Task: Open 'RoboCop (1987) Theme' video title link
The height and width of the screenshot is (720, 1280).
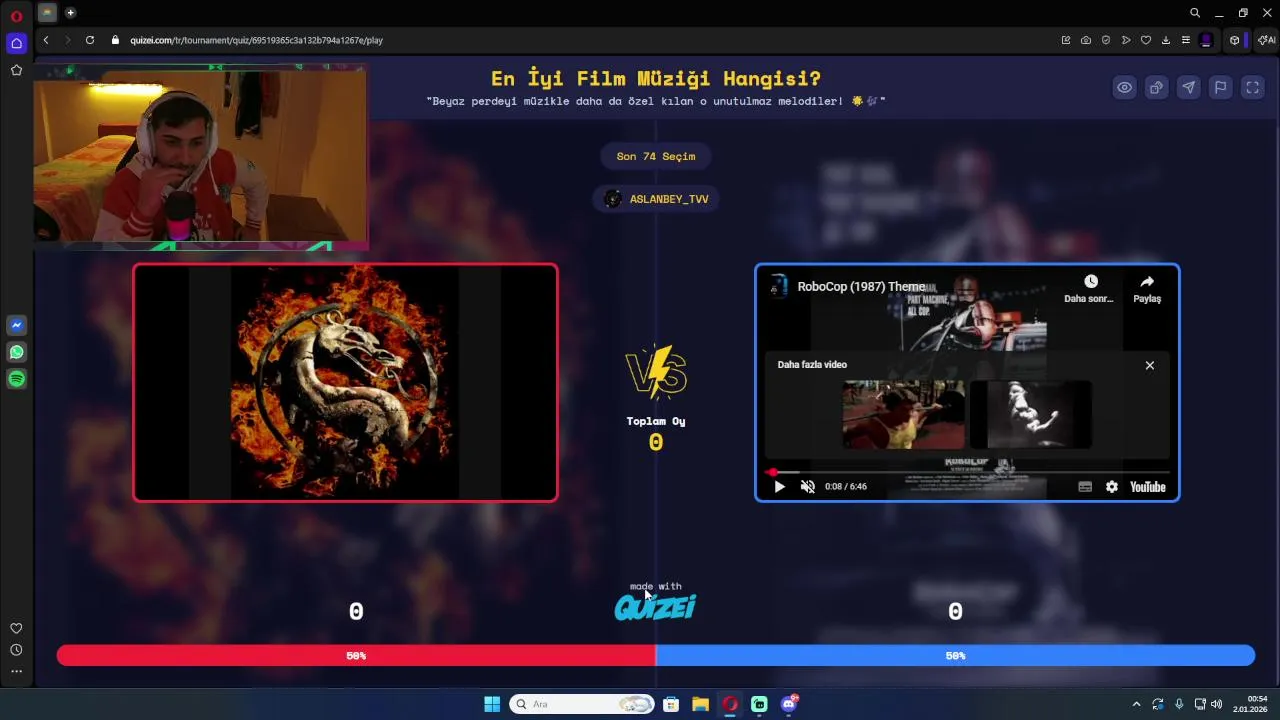Action: point(861,287)
